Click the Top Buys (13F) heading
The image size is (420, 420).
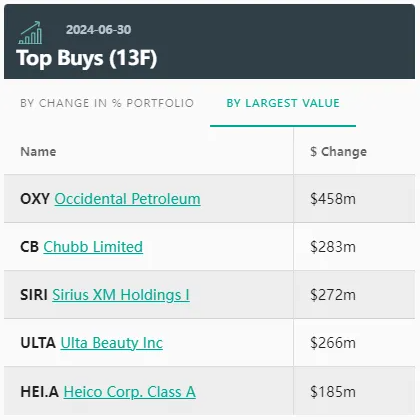point(87,59)
